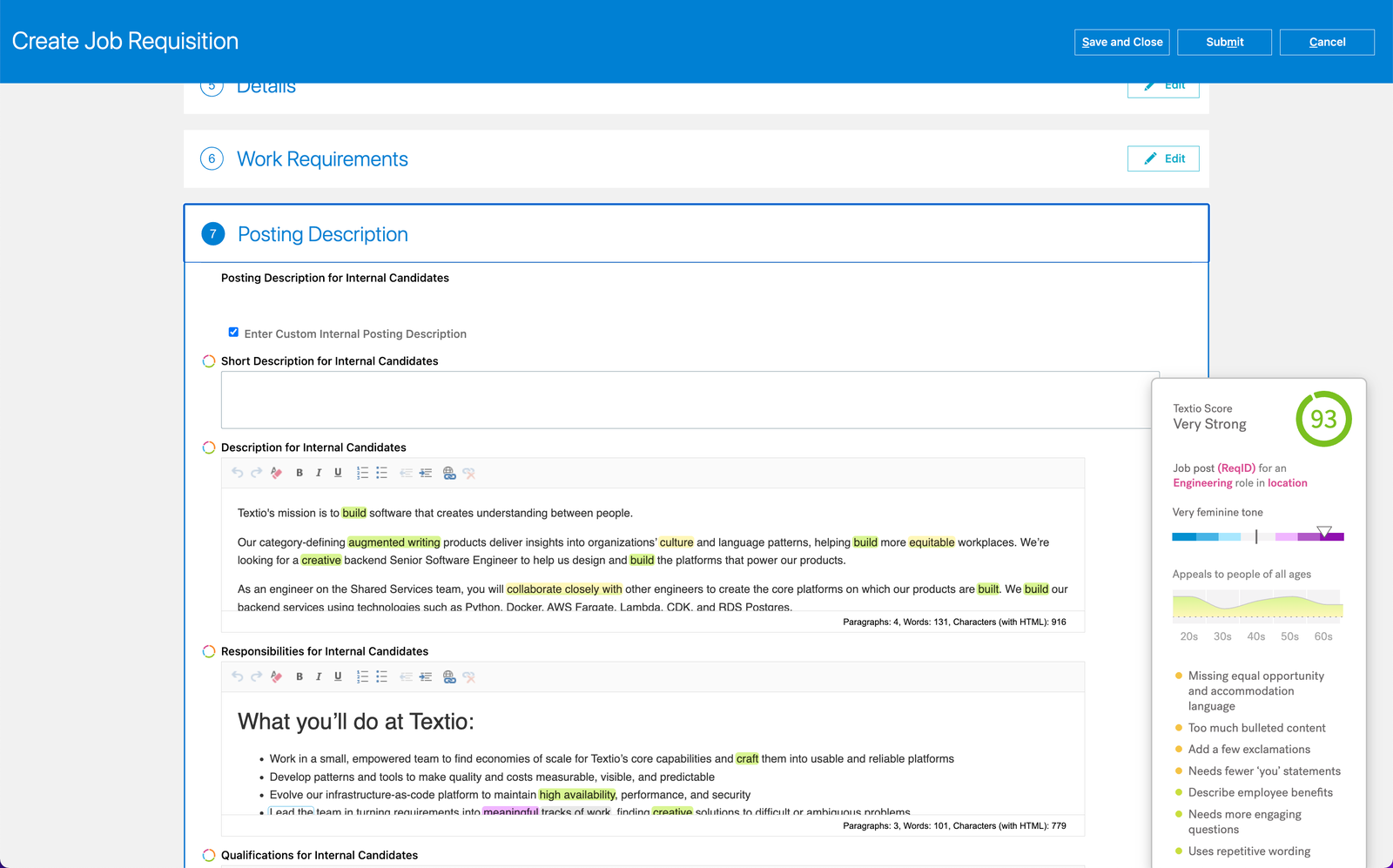The width and height of the screenshot is (1393, 868).
Task: Submit the job requisition
Action: pyautogui.click(x=1224, y=42)
